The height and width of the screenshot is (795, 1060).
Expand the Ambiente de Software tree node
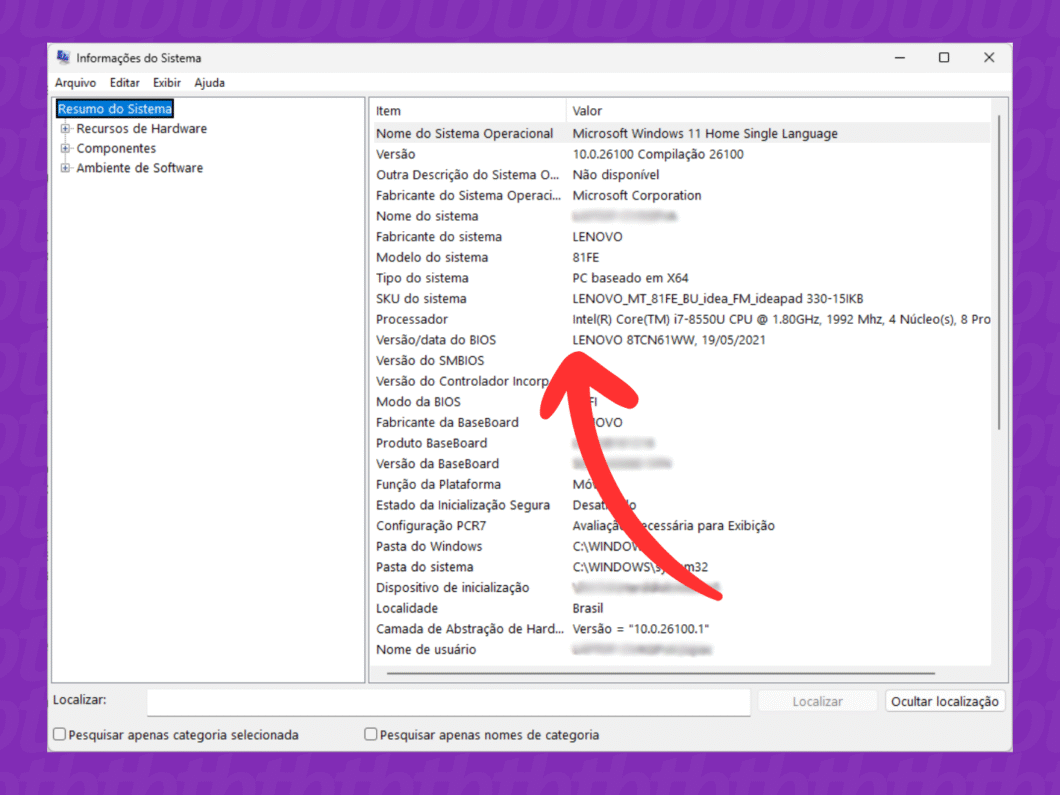[x=66, y=168]
